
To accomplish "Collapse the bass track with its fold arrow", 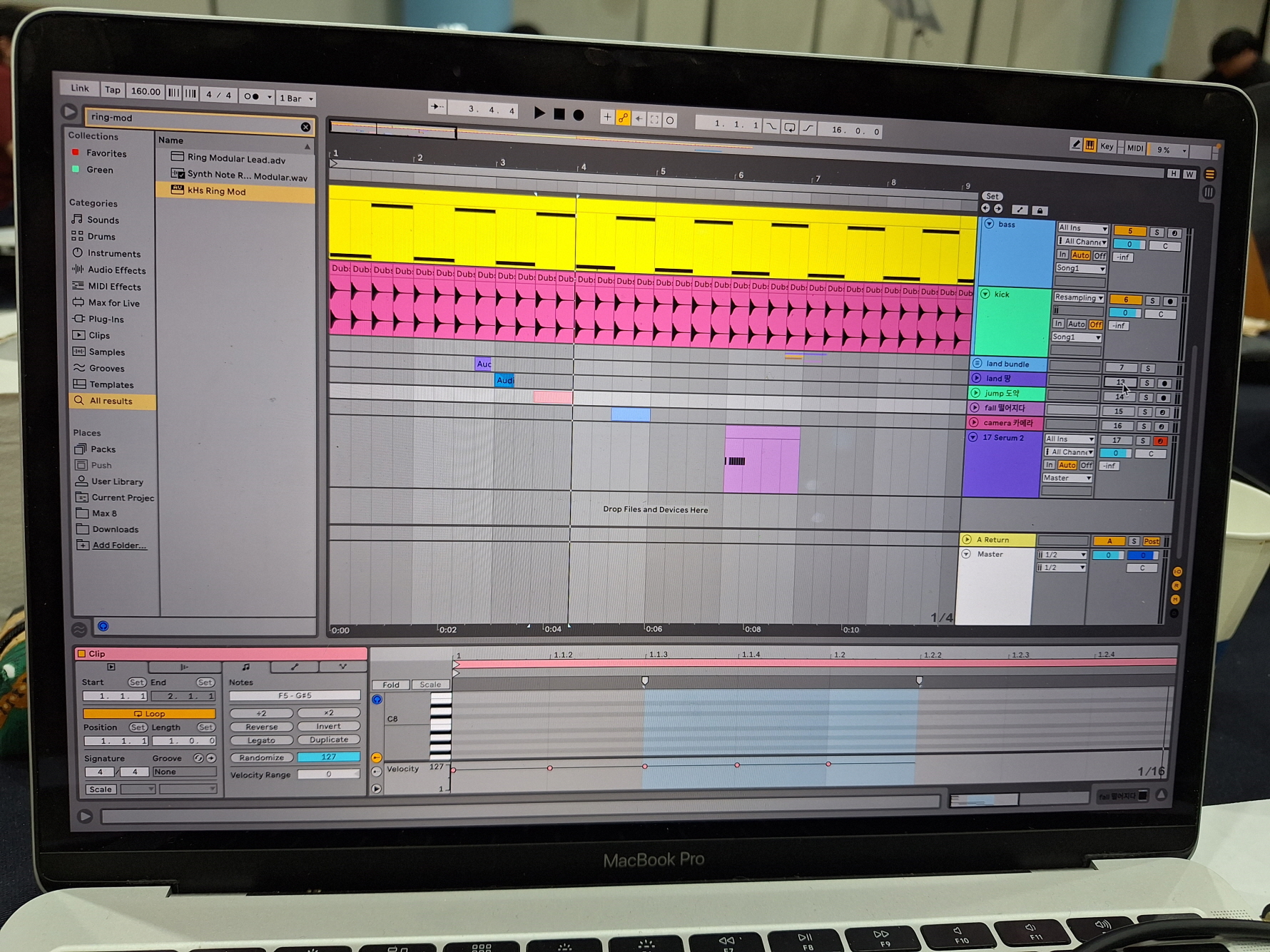I will 989,224.
